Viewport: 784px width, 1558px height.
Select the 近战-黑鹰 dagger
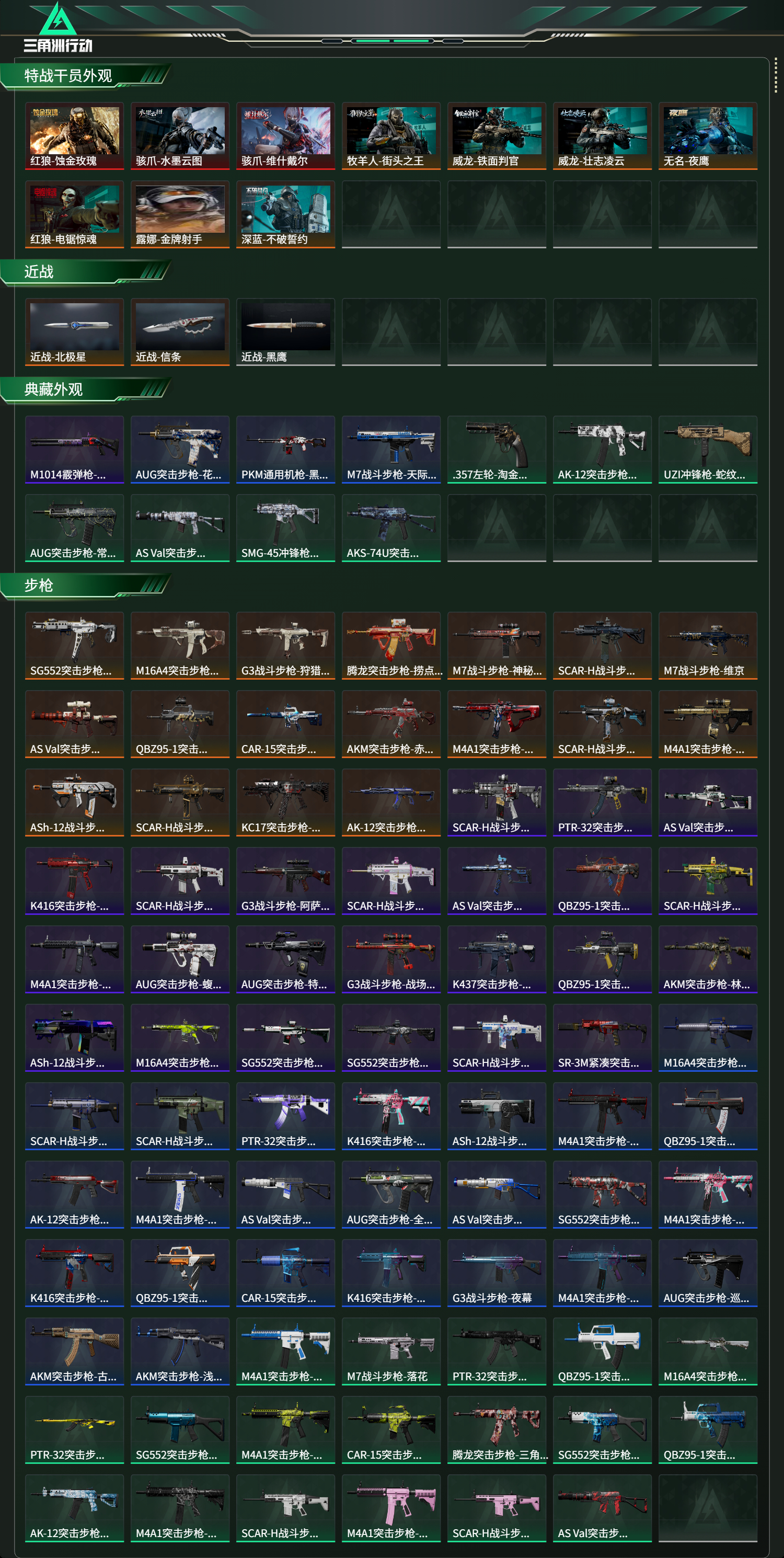(x=285, y=332)
